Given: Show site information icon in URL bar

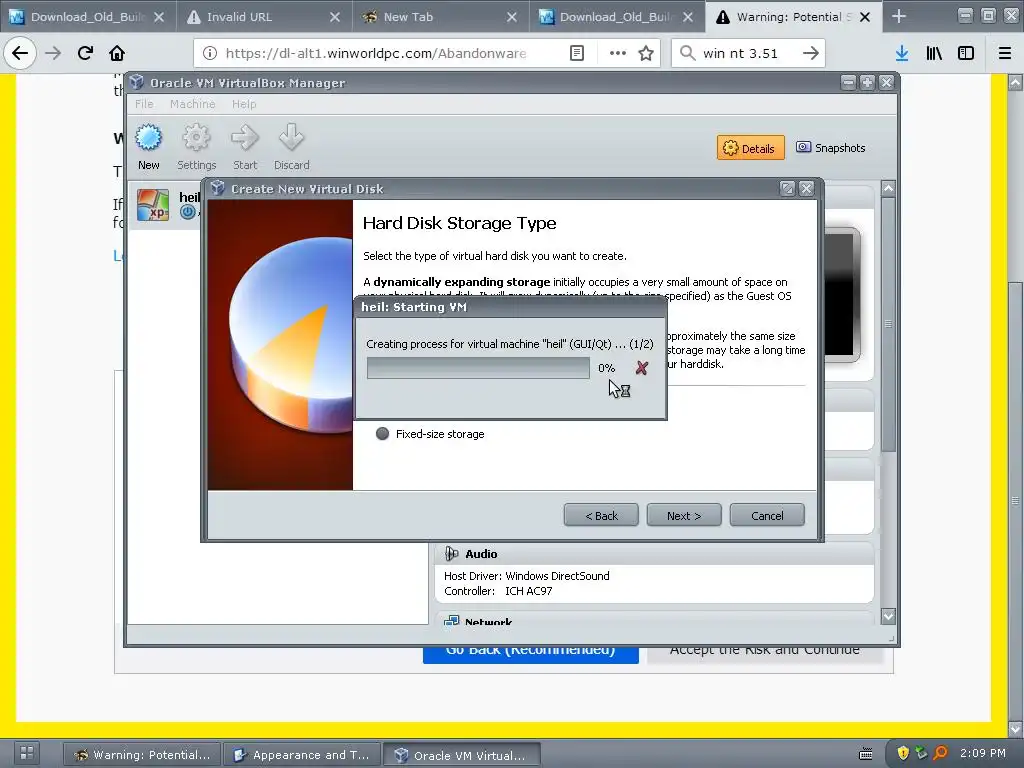Looking at the screenshot, I should pyautogui.click(x=210, y=53).
